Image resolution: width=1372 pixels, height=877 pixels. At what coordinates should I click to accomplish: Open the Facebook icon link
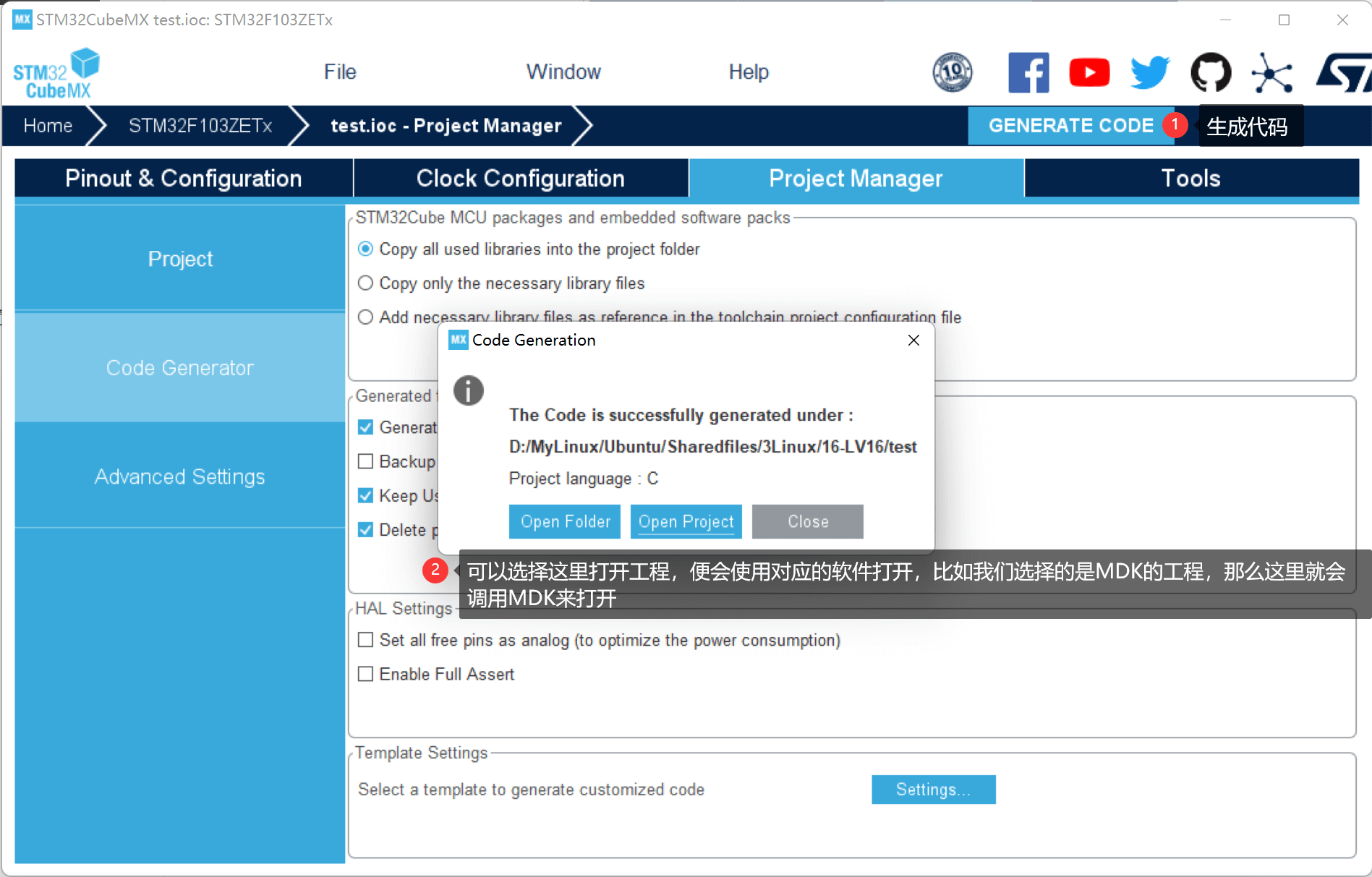1028,72
